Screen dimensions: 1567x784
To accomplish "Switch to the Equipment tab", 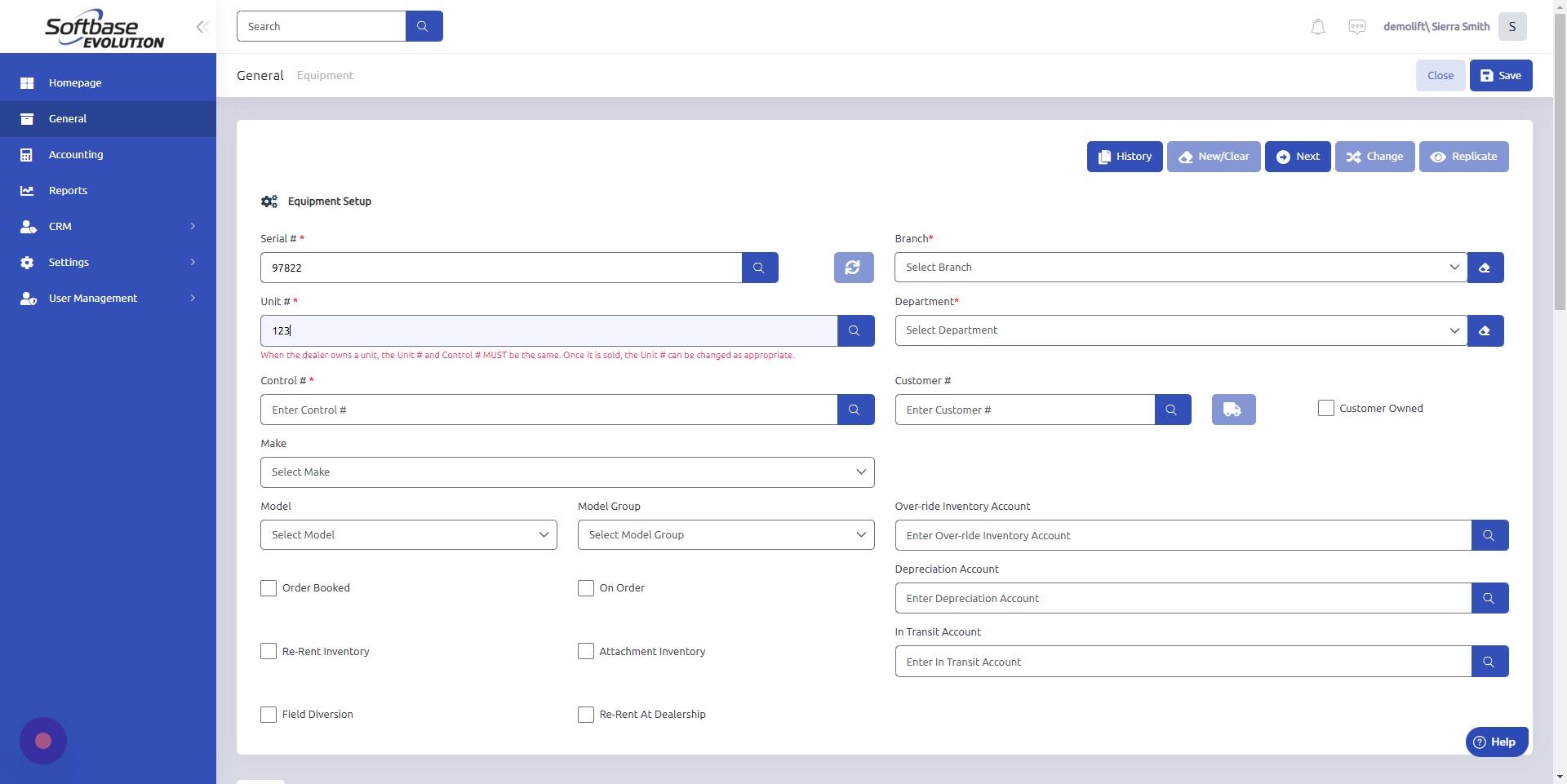I will click(x=324, y=74).
